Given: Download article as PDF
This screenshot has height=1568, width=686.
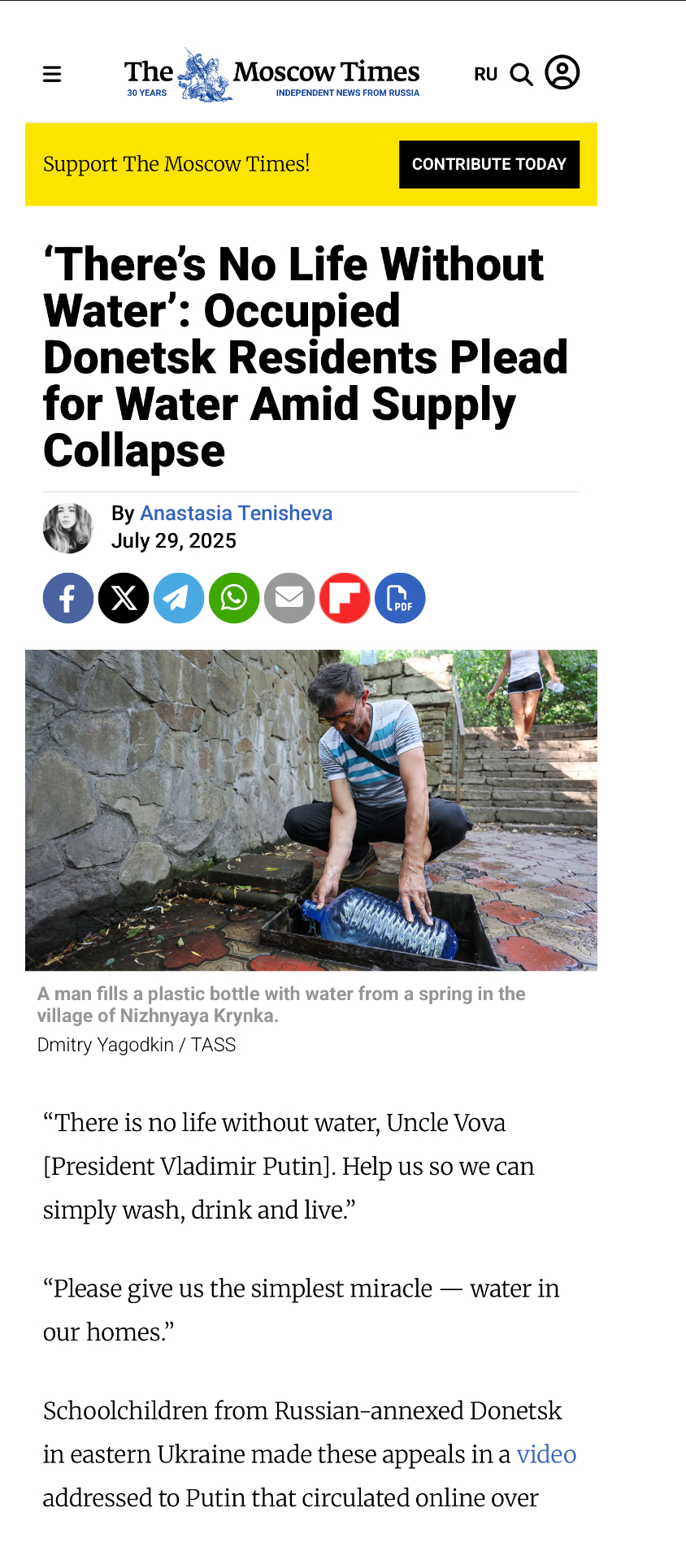Looking at the screenshot, I should pyautogui.click(x=400, y=598).
